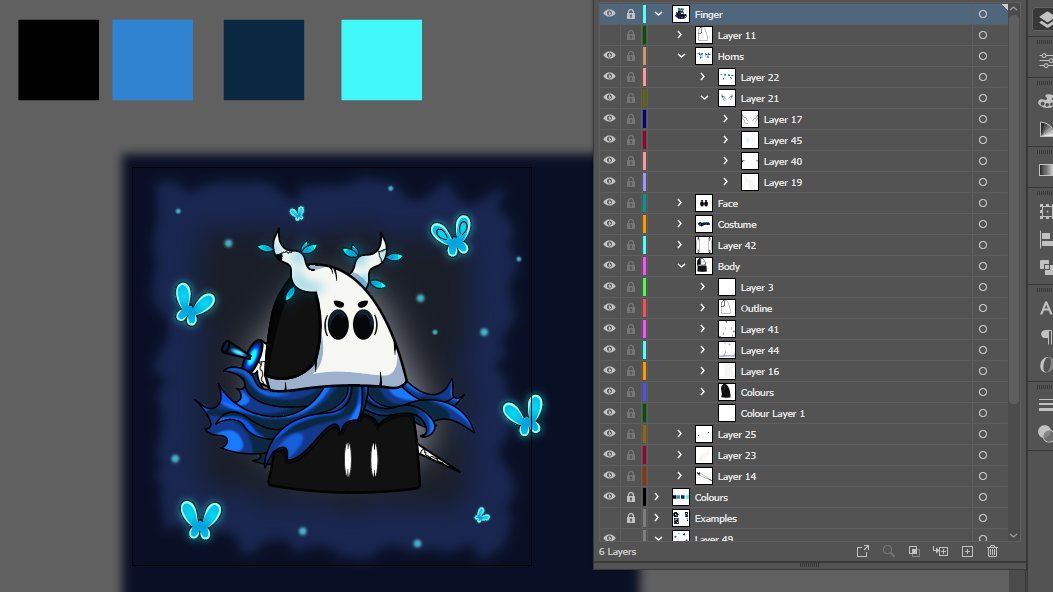The image size is (1053, 592).
Task: Click the cyan swatch square
Action: (381, 60)
